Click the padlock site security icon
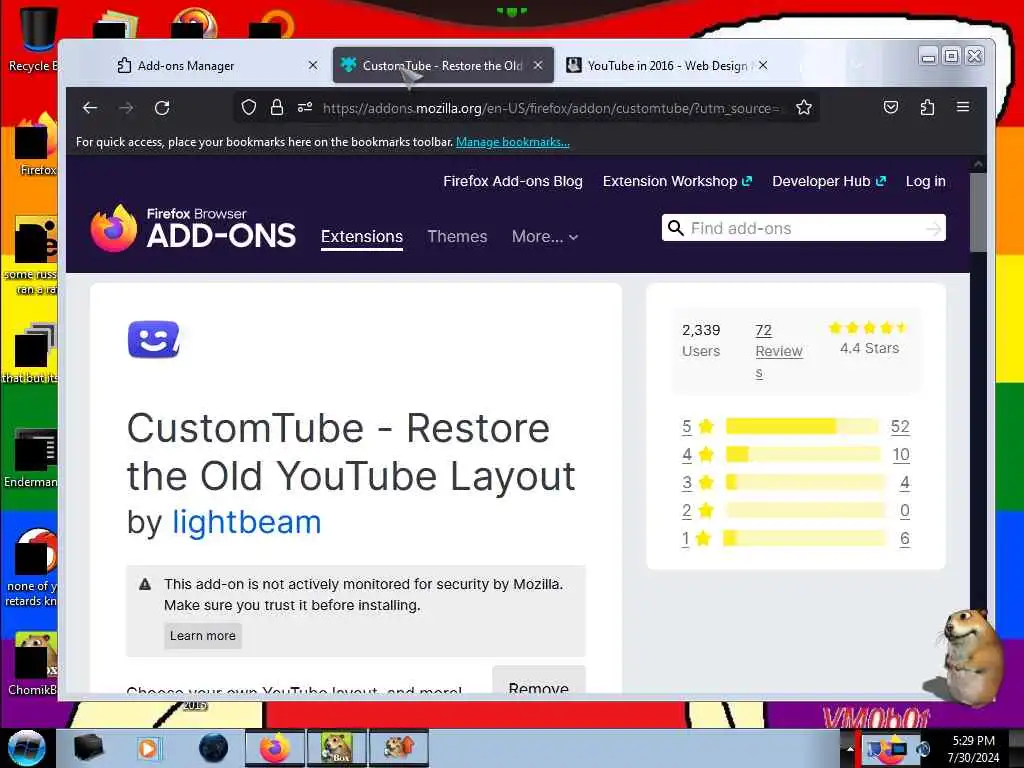 (x=277, y=107)
